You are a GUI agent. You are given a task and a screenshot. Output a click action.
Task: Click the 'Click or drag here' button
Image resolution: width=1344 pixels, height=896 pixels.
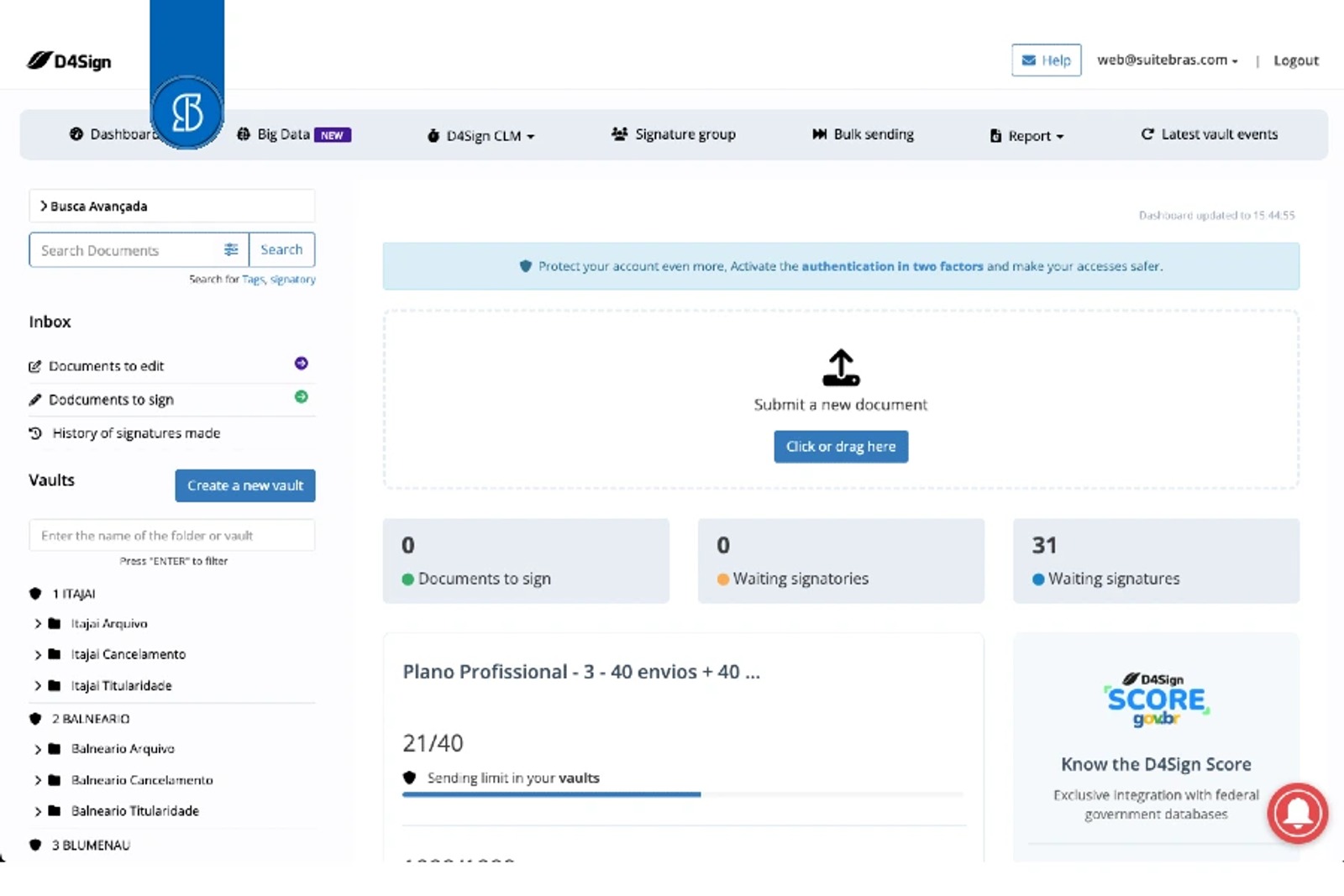[x=841, y=447]
